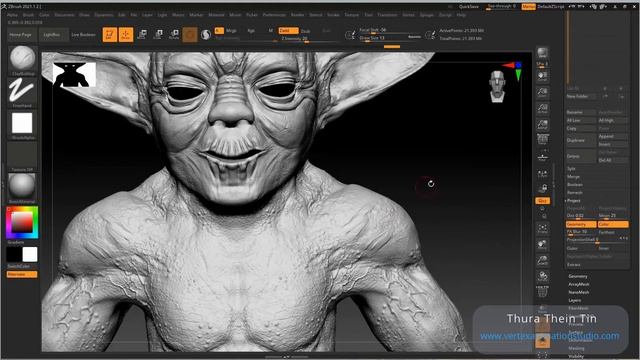Click the camera head navigator in viewport
The height and width of the screenshot is (360, 640).
click(x=497, y=87)
